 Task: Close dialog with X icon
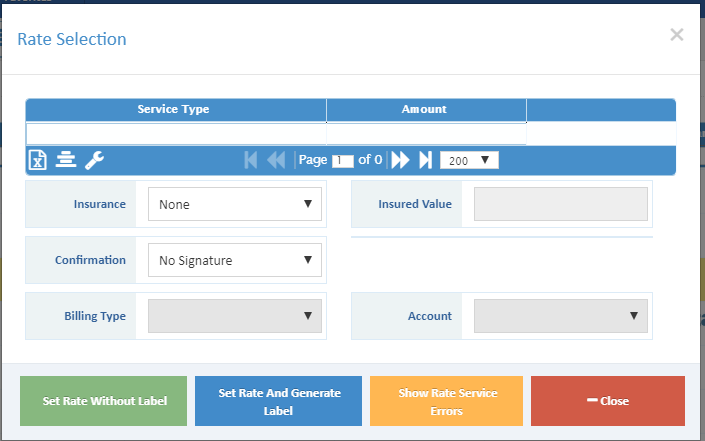click(677, 35)
